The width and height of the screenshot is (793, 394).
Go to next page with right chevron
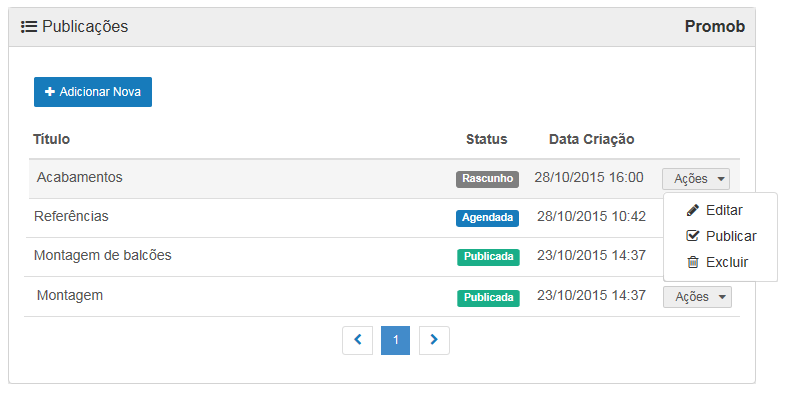click(x=434, y=340)
